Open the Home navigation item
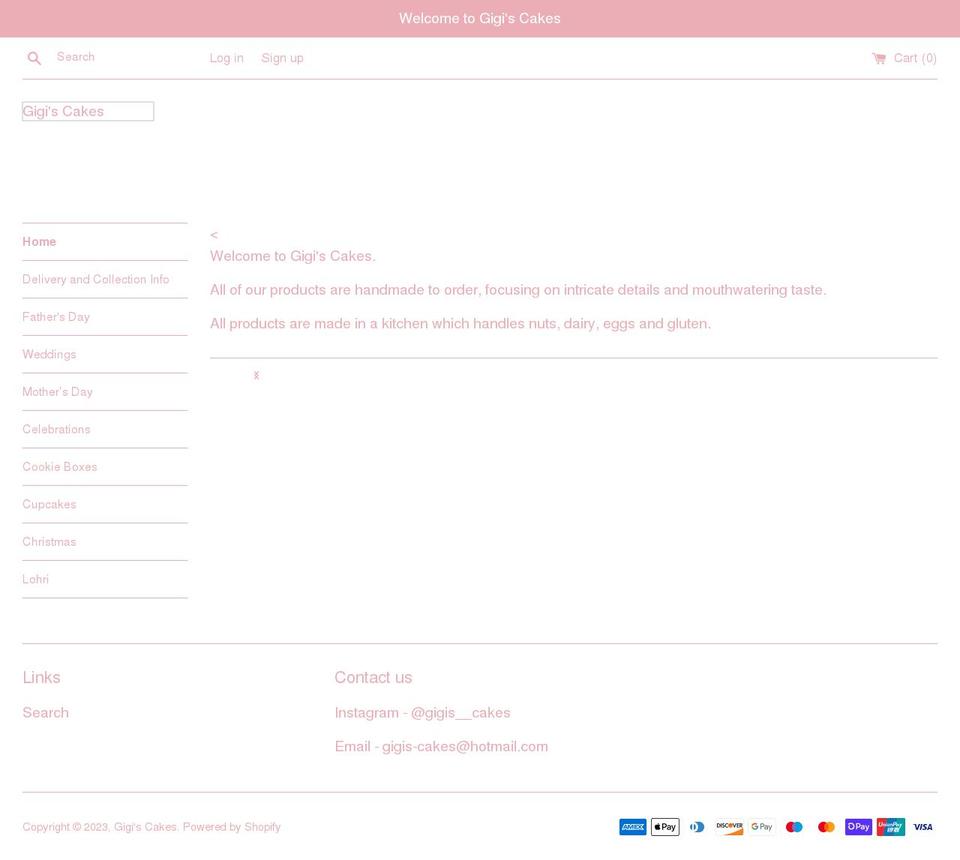 pyautogui.click(x=39, y=242)
